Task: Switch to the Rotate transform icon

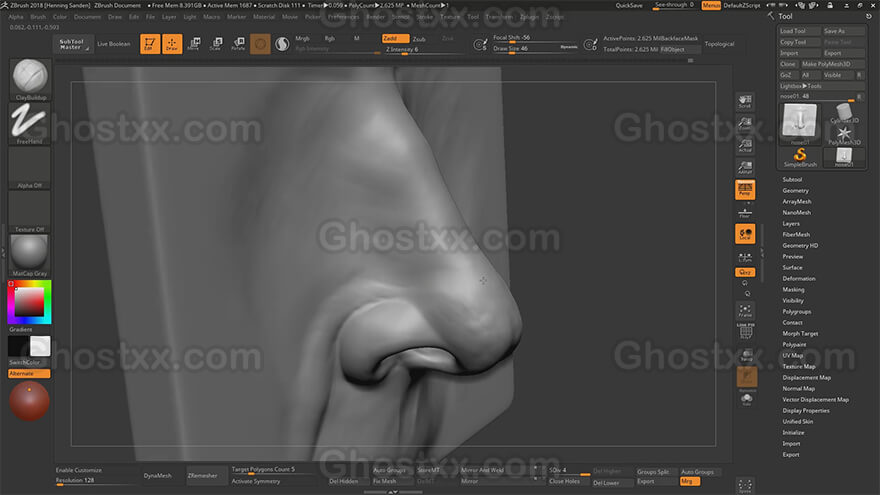Action: coord(238,44)
